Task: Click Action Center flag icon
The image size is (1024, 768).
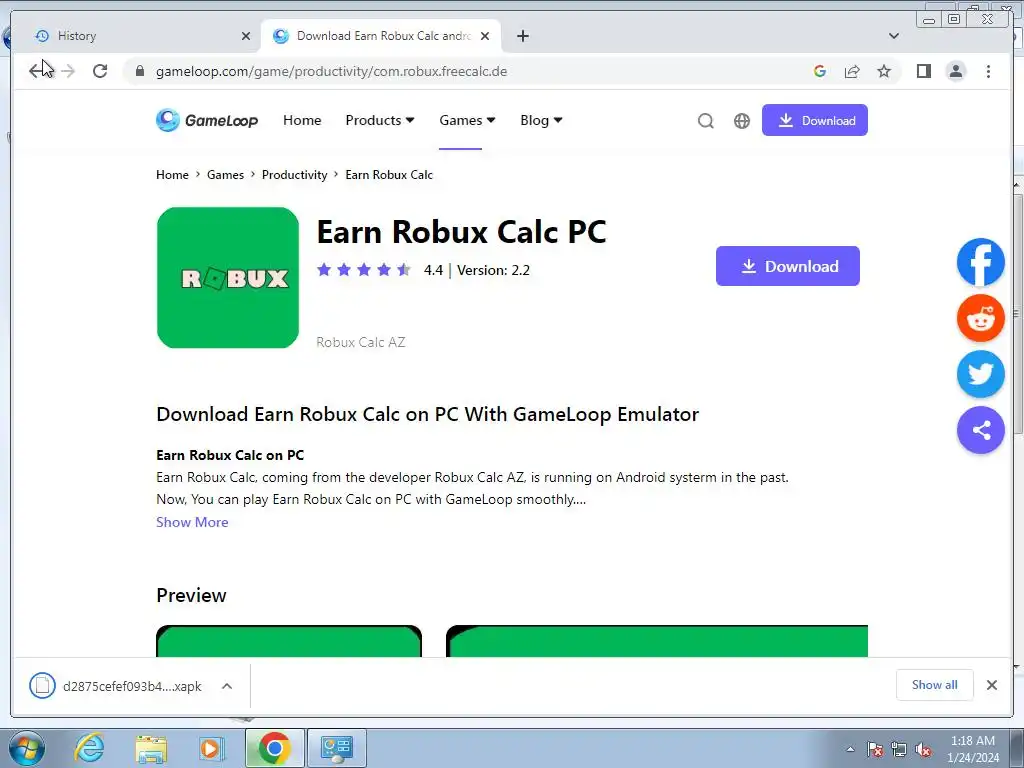Action: pyautogui.click(x=875, y=749)
